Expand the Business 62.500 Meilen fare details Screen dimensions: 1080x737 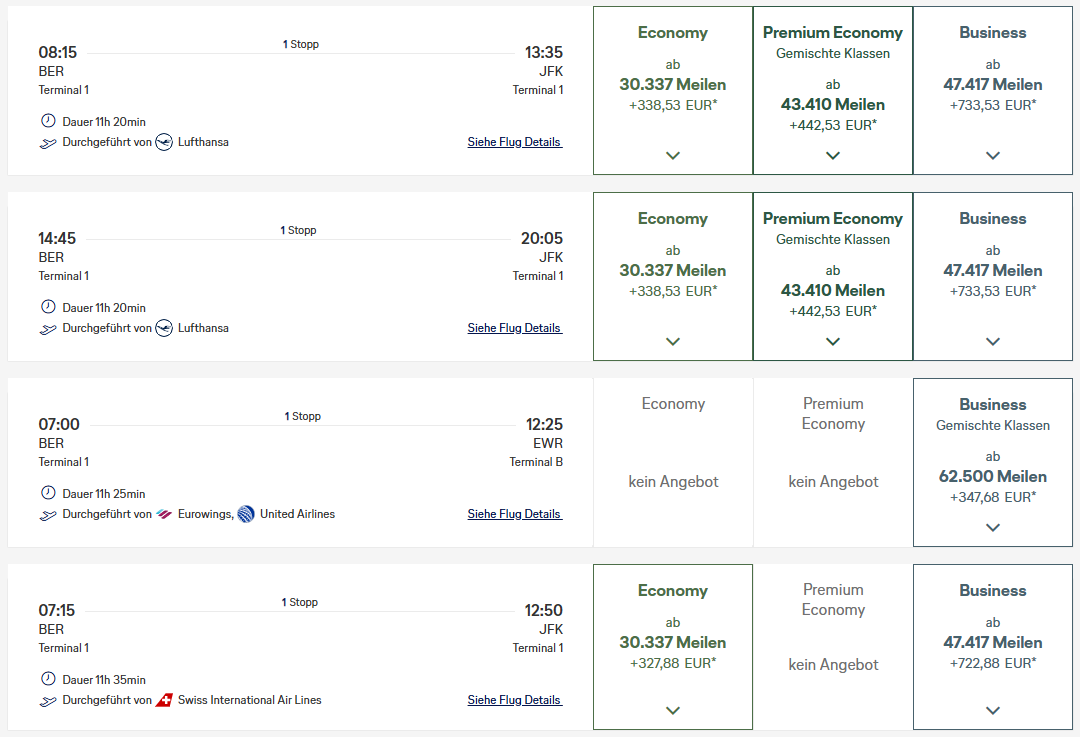tap(992, 525)
